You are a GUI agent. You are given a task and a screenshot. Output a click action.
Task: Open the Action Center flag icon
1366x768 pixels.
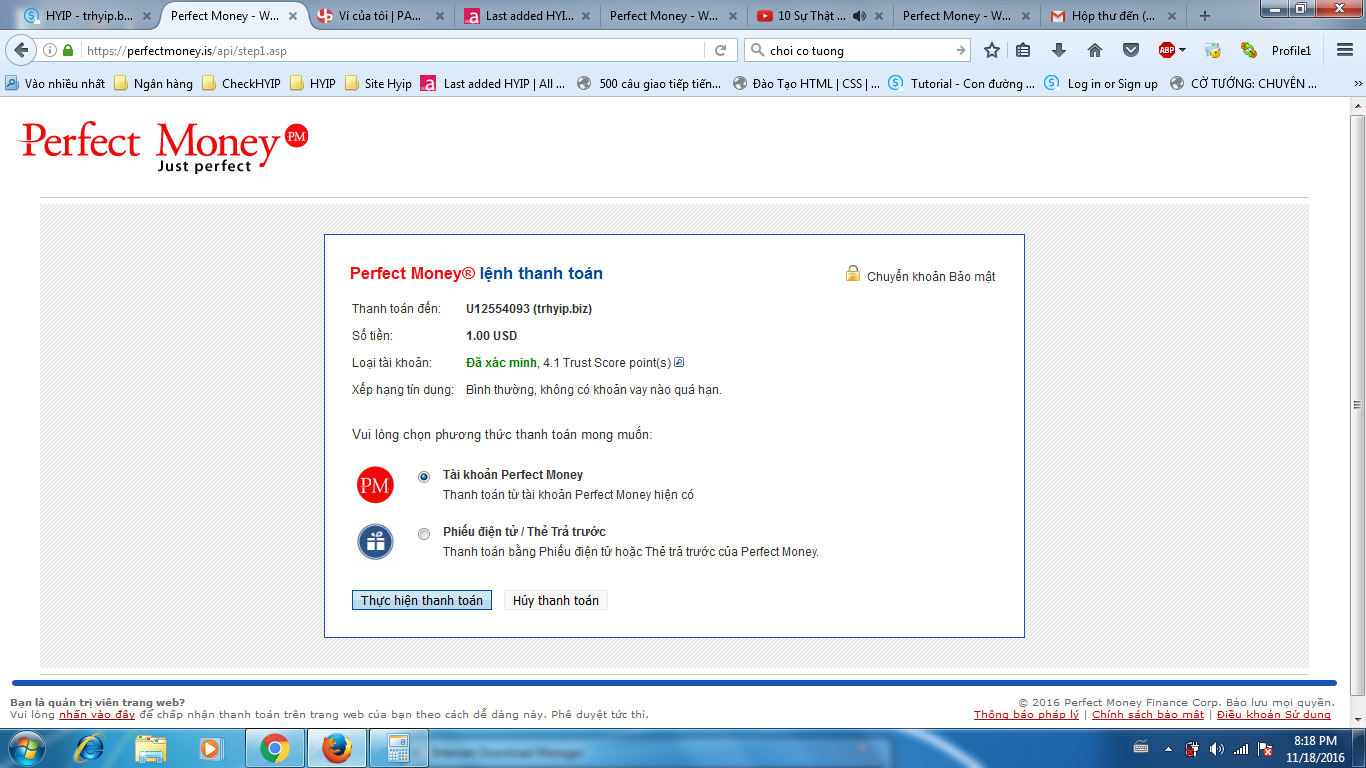pyautogui.click(x=1266, y=749)
